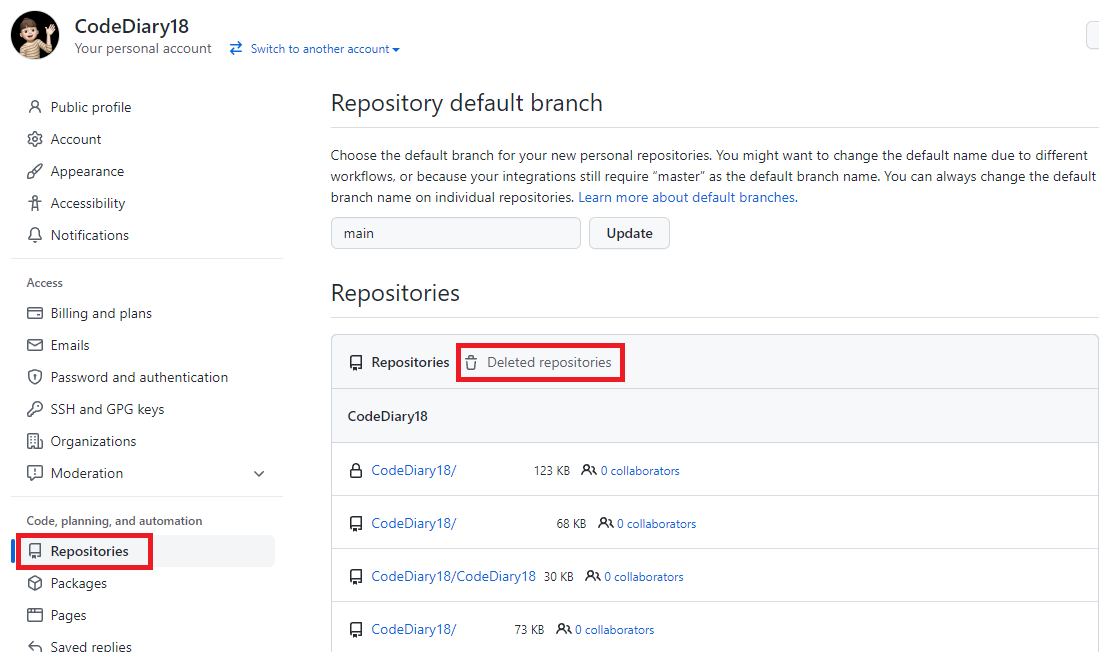Open Billing and plans
The height and width of the screenshot is (652, 1099).
click(101, 313)
